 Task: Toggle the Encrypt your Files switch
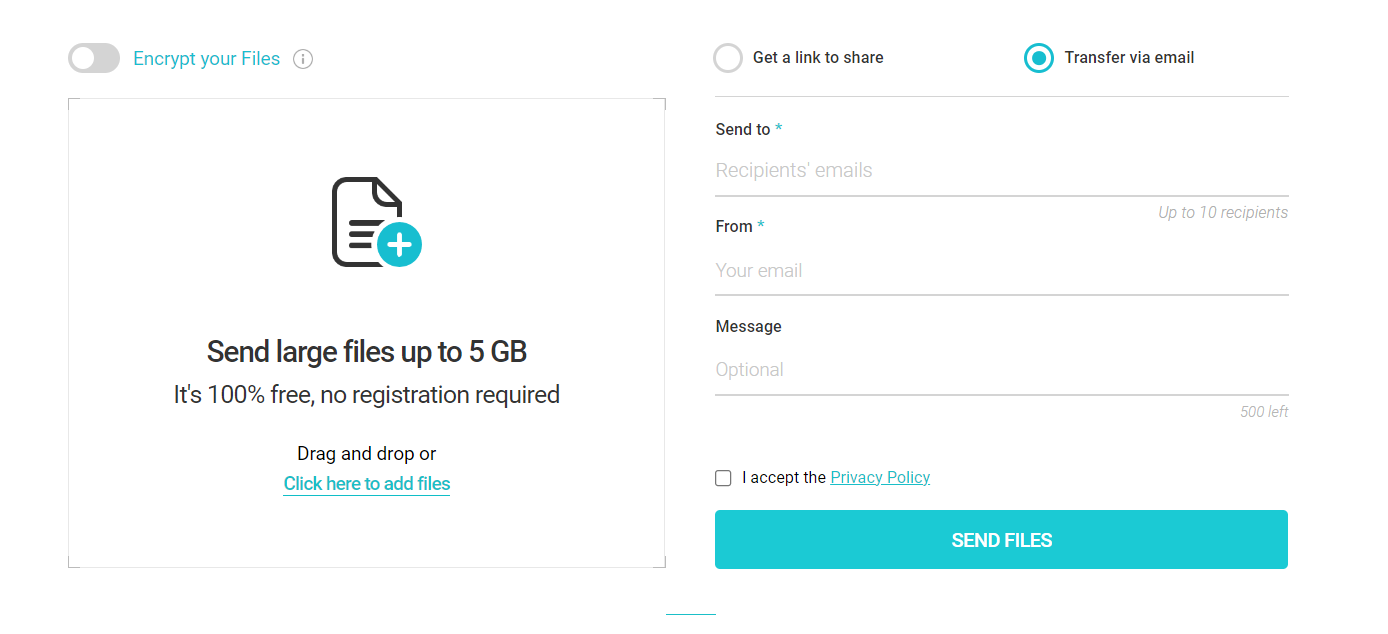pos(93,58)
